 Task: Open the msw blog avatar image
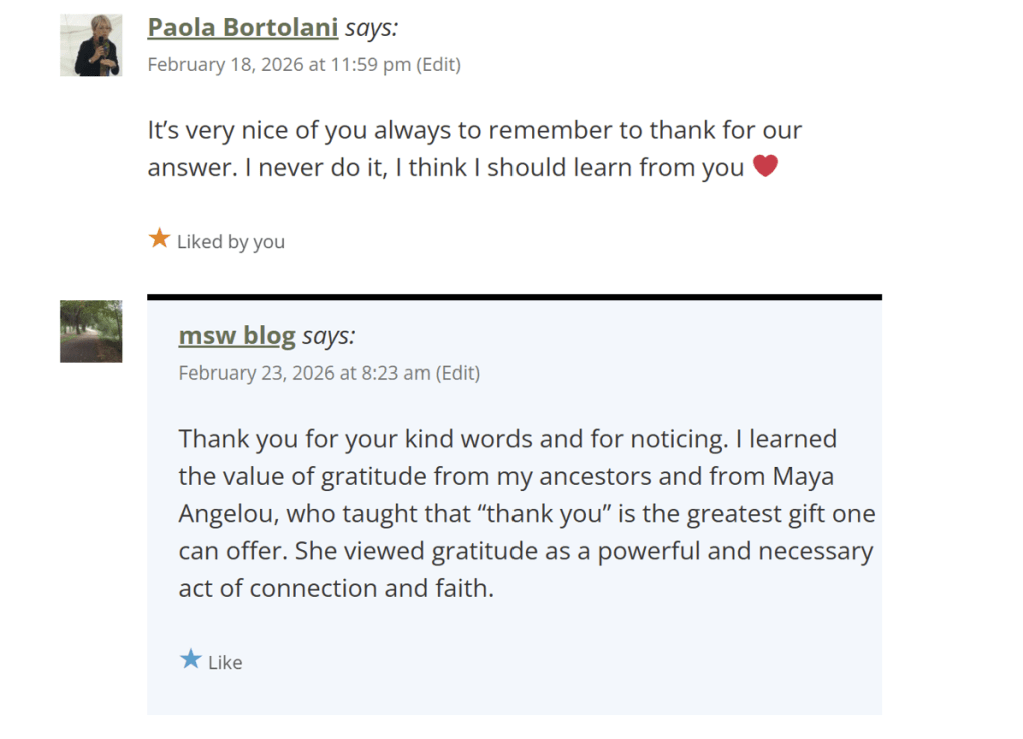91,331
